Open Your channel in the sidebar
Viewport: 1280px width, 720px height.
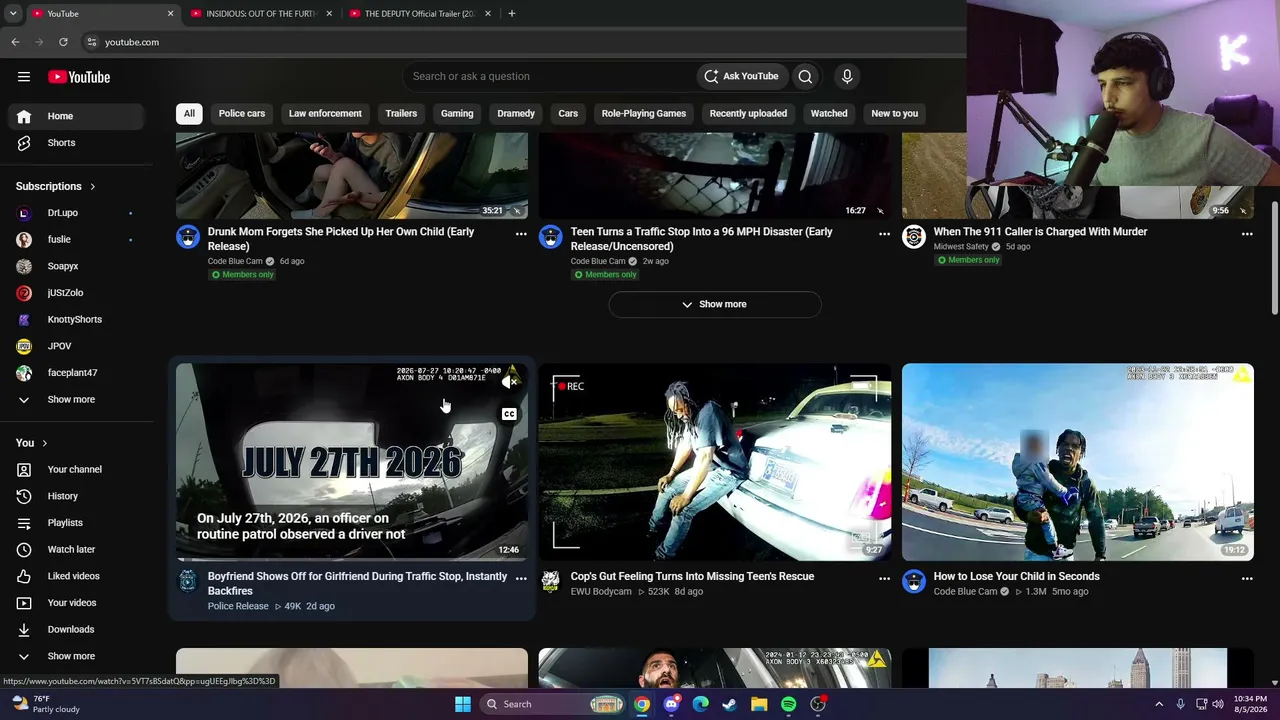tap(77, 469)
